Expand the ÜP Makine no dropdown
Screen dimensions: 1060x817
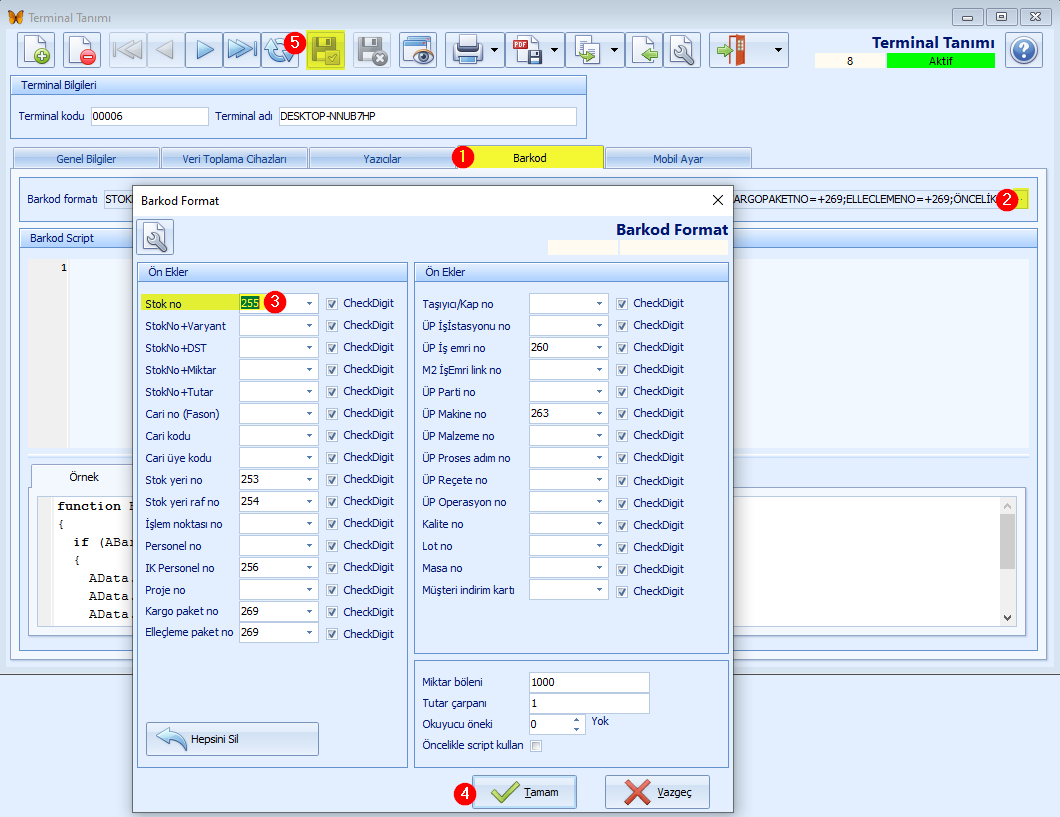point(600,413)
